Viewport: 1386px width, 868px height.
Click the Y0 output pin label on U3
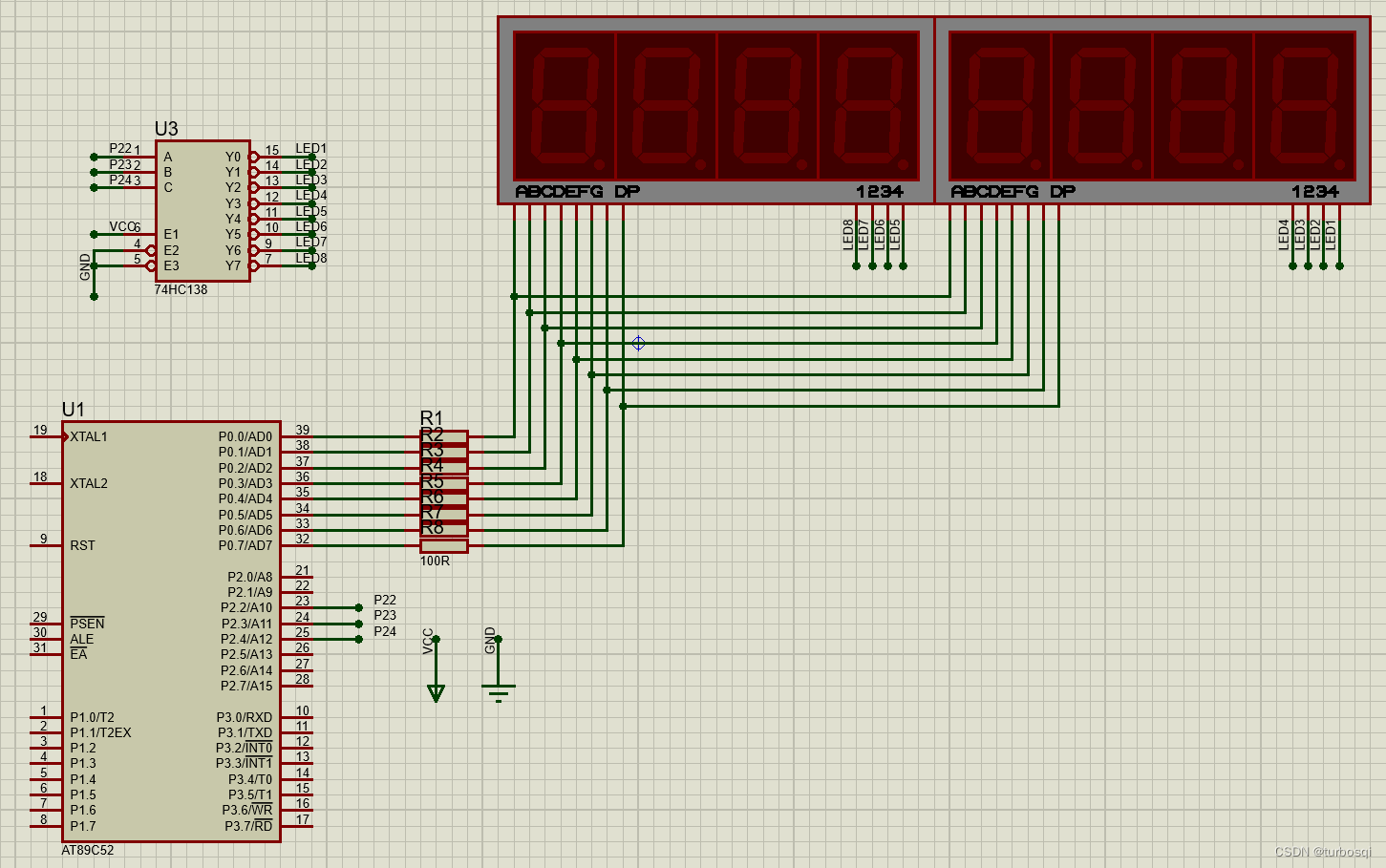click(x=233, y=157)
